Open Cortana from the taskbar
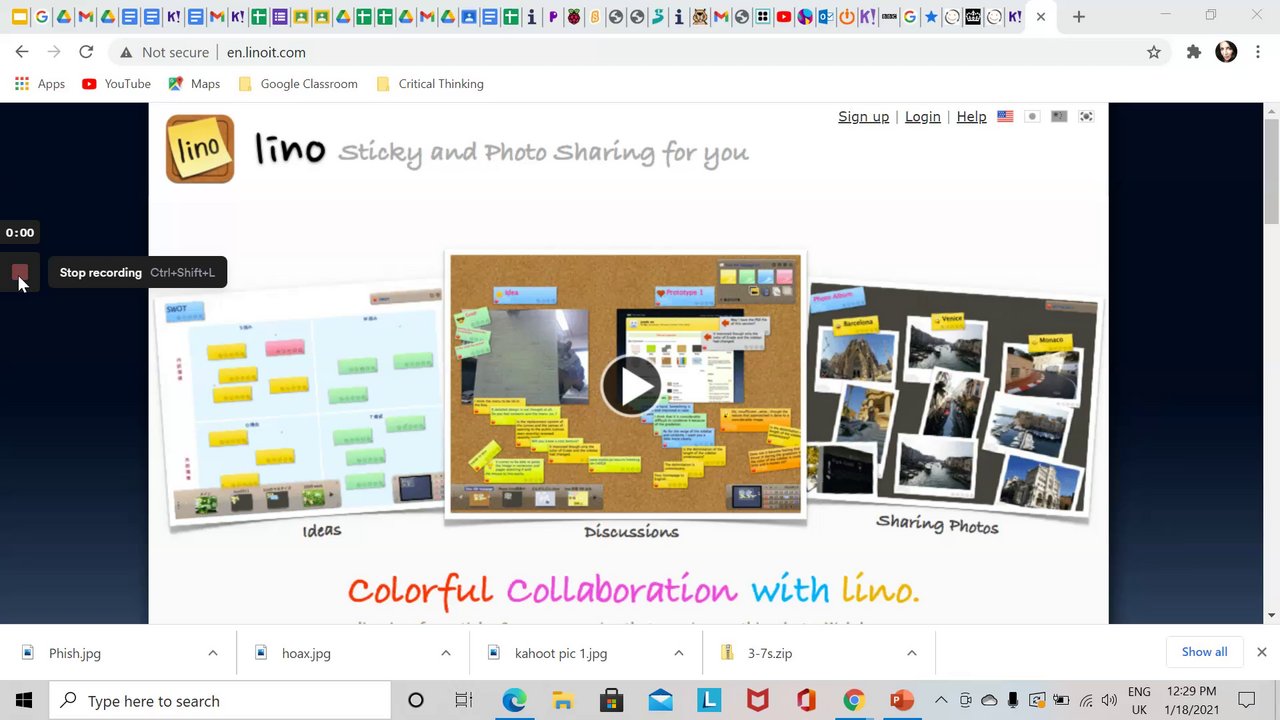The width and height of the screenshot is (1280, 720). point(416,701)
